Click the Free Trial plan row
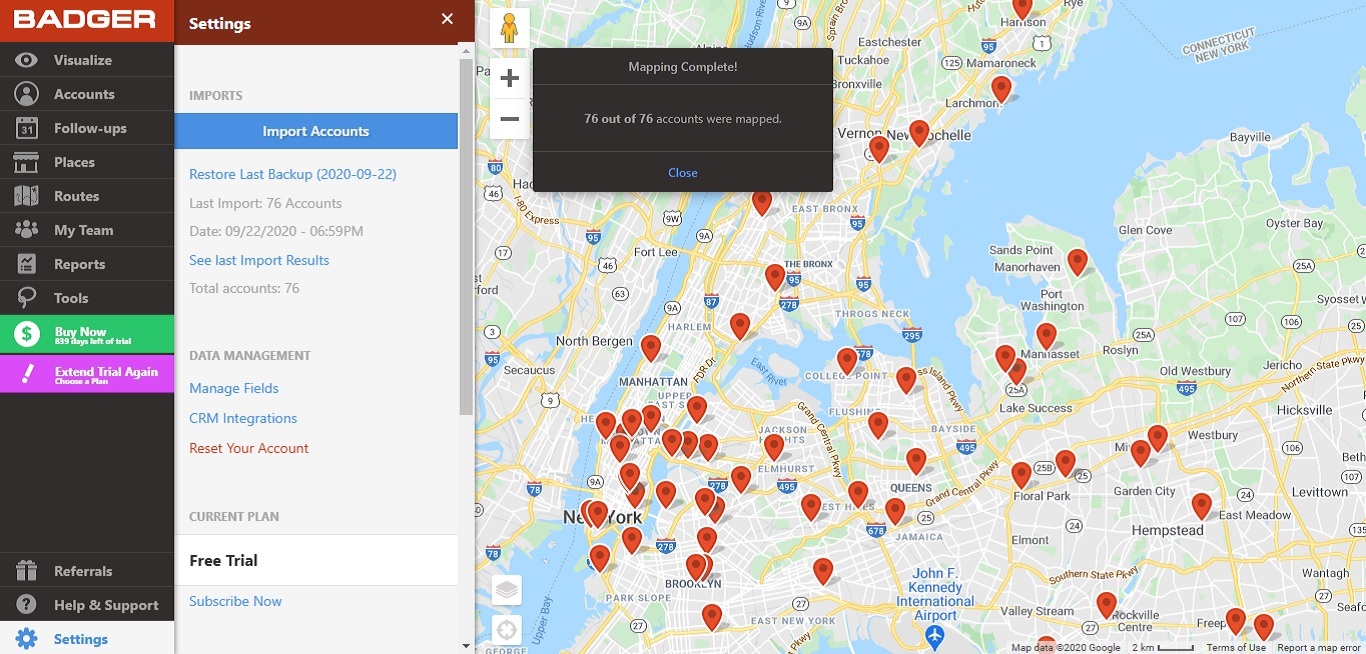The image size is (1366, 654). (x=316, y=560)
